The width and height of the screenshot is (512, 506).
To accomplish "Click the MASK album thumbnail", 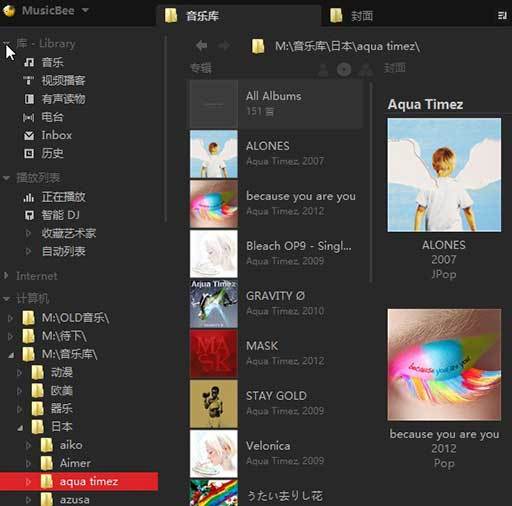I will point(214,354).
